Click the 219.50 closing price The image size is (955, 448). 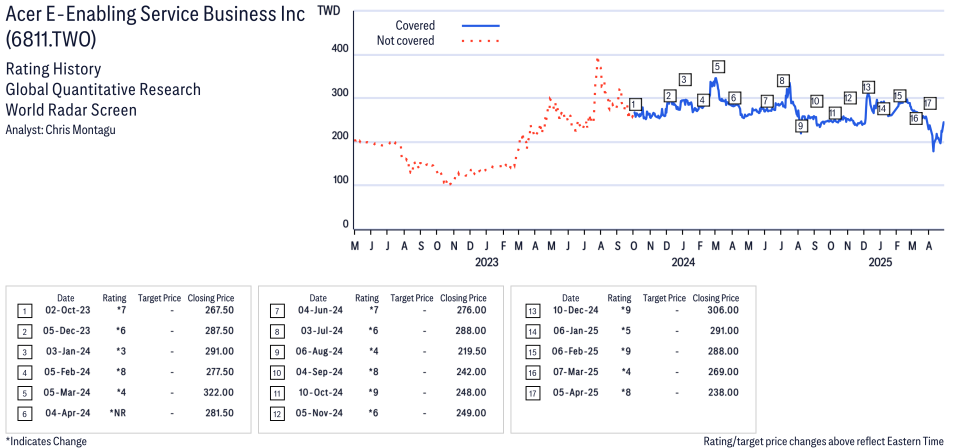[473, 351]
